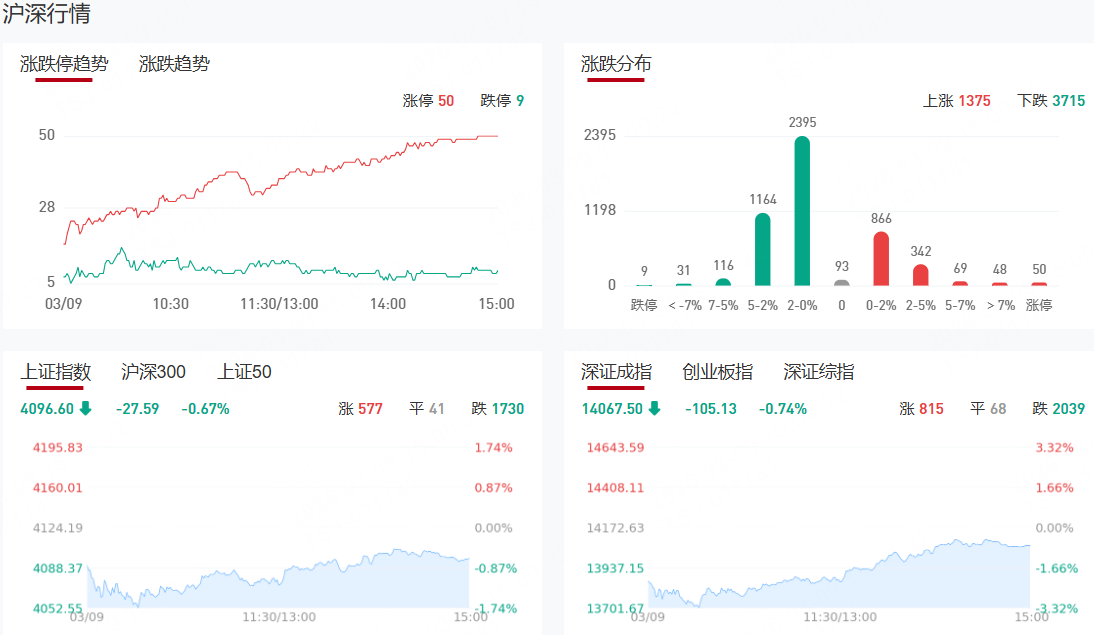Viewport: 1094px width, 635px height.
Task: Switch to the 涨跌趋势 tab
Action: coord(174,64)
